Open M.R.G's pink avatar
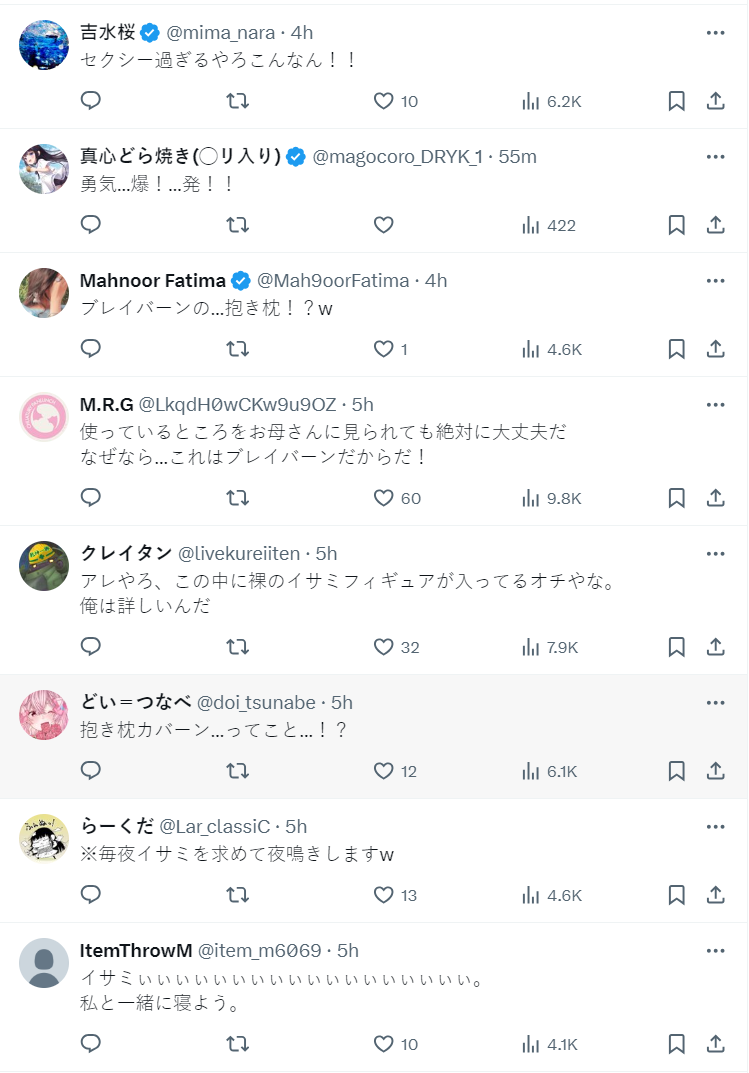The image size is (749, 1073). pos(44,417)
